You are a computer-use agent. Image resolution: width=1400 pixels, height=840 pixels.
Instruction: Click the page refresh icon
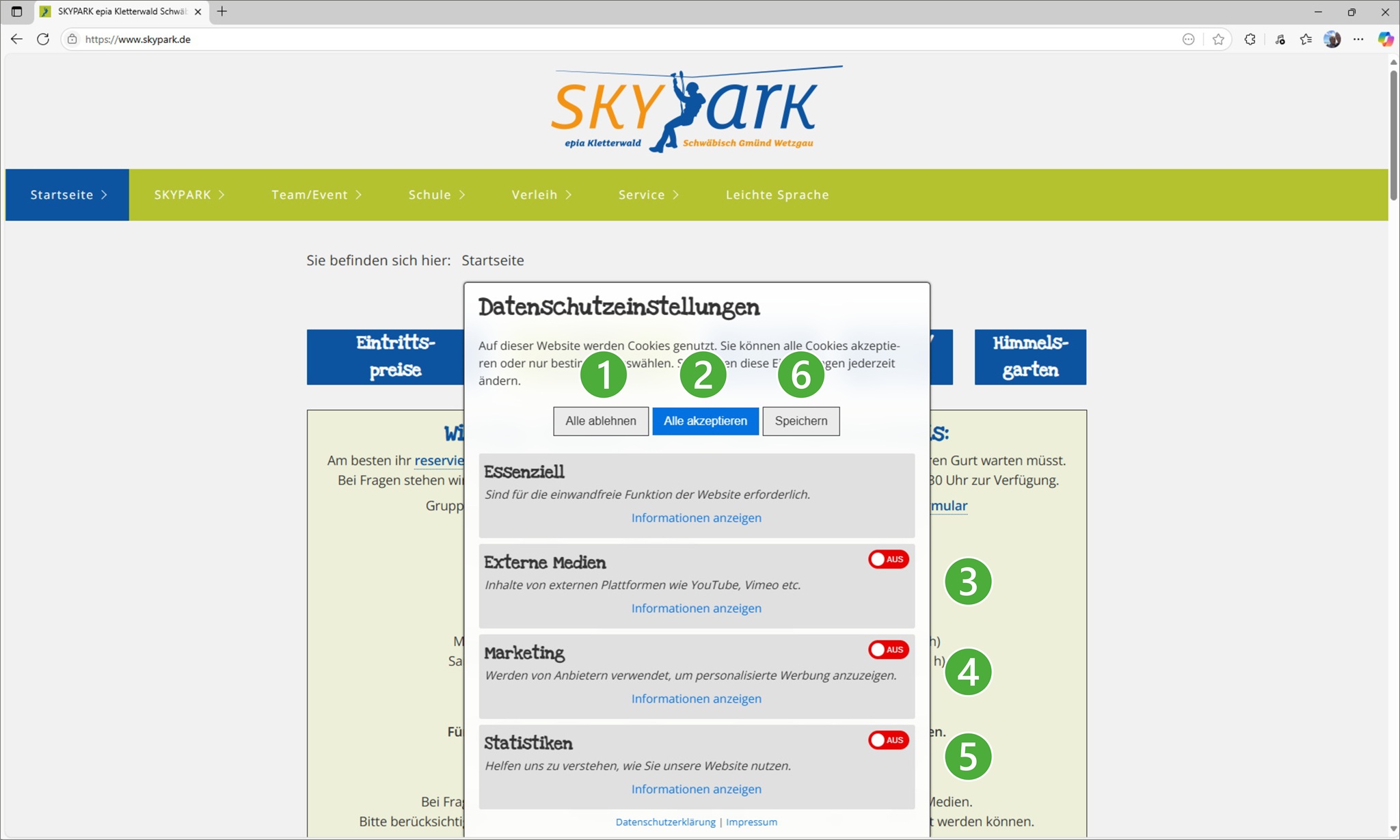click(43, 39)
